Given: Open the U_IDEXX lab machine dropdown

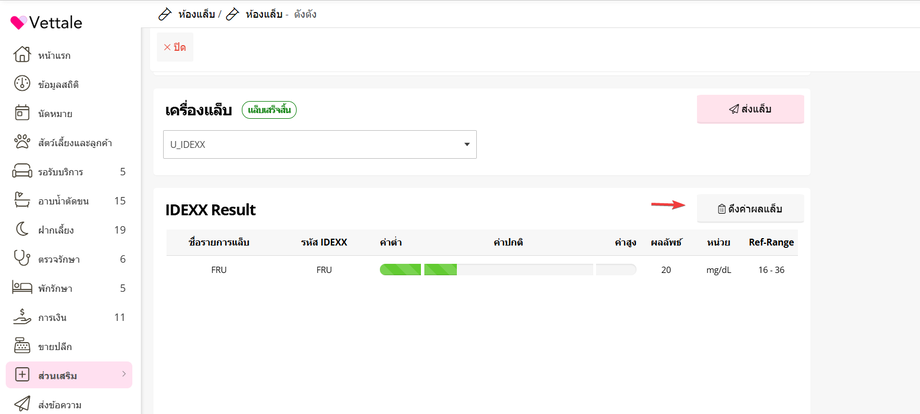Looking at the screenshot, I should (x=320, y=144).
